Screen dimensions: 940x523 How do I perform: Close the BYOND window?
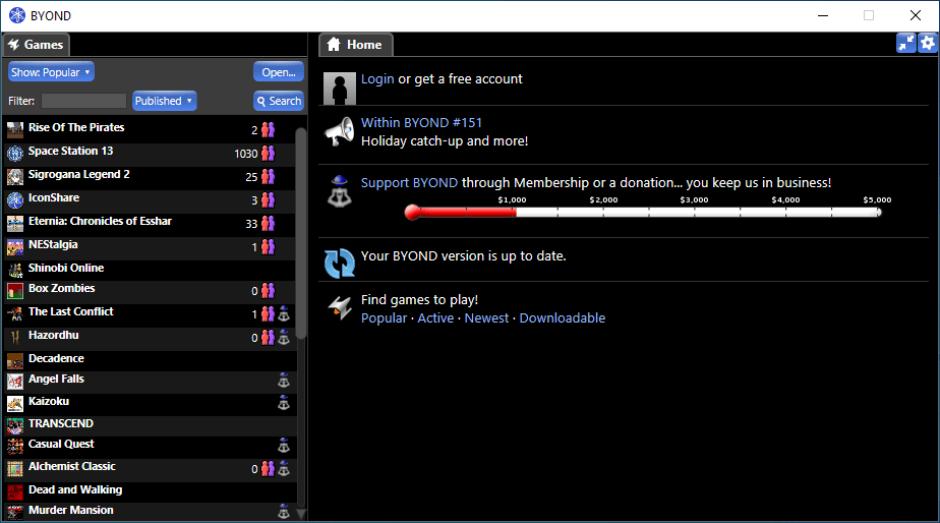pos(915,16)
